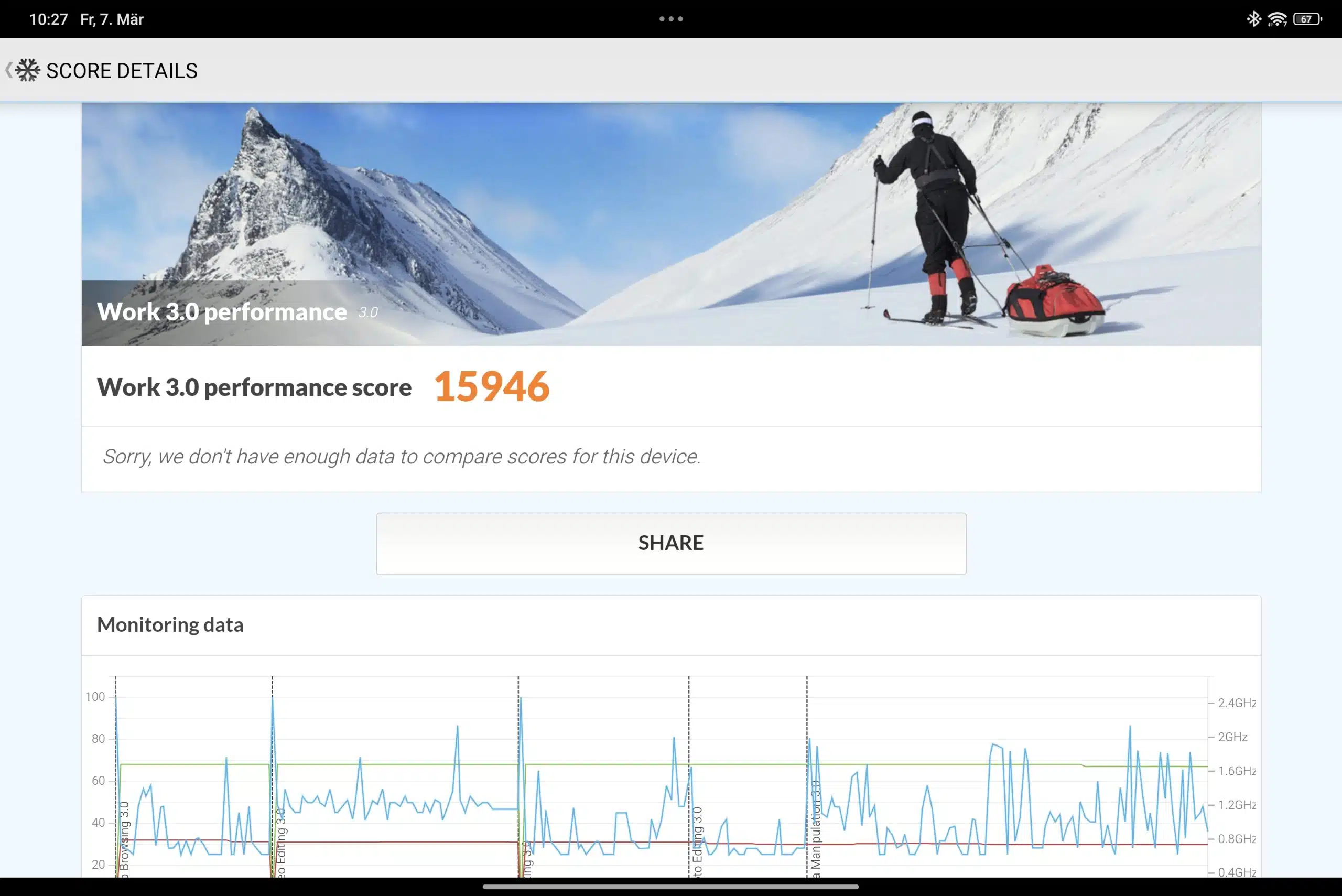Screen dimensions: 1342x896
Task: Tap the 100 value on the left axis
Action: point(95,697)
